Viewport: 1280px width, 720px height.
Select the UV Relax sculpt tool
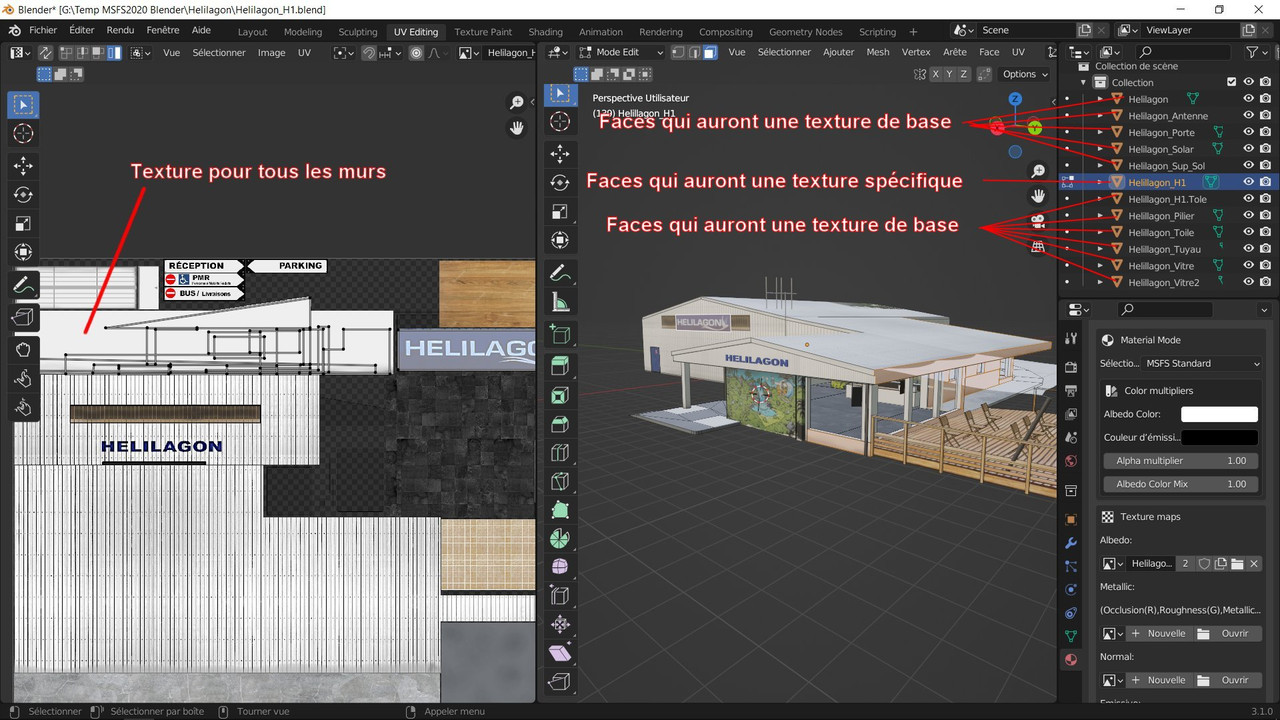tap(23, 379)
